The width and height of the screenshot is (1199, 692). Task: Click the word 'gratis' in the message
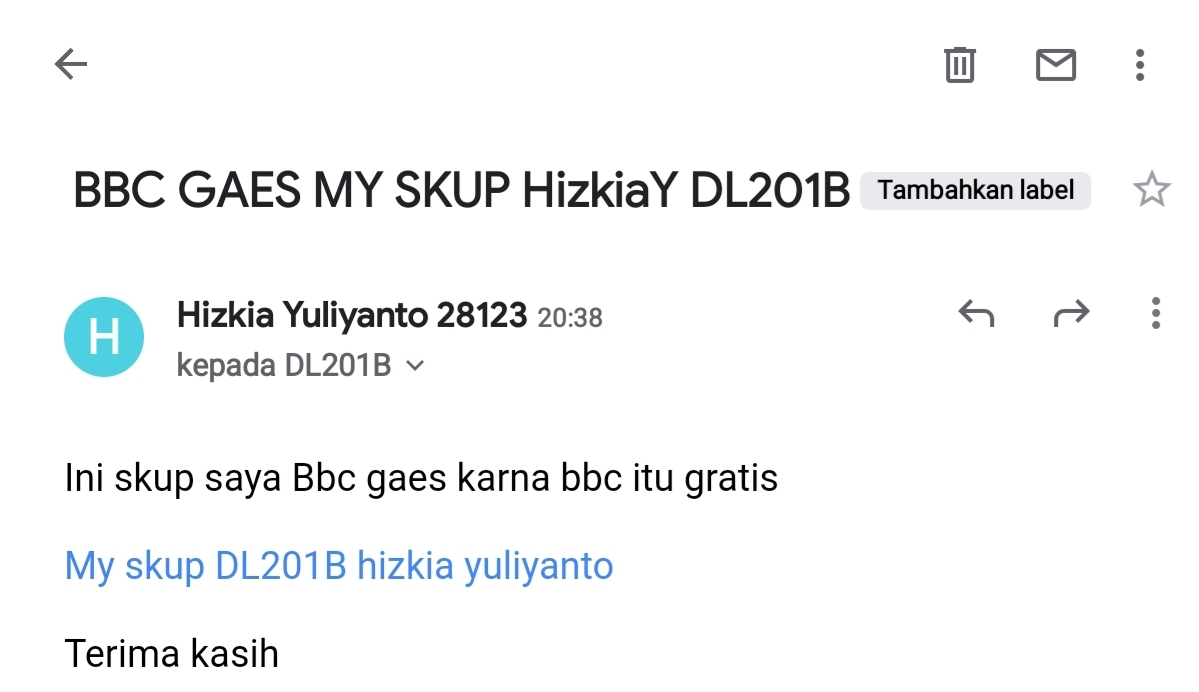pyautogui.click(x=731, y=479)
